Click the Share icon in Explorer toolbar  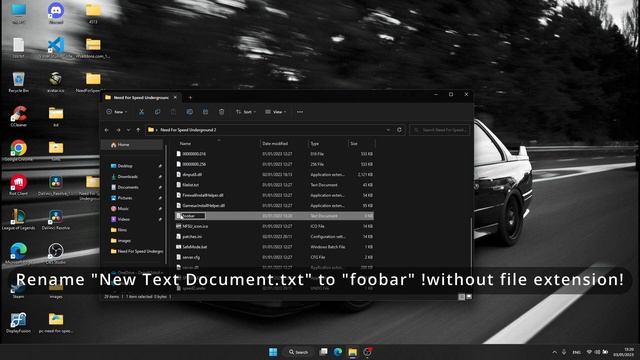205,112
